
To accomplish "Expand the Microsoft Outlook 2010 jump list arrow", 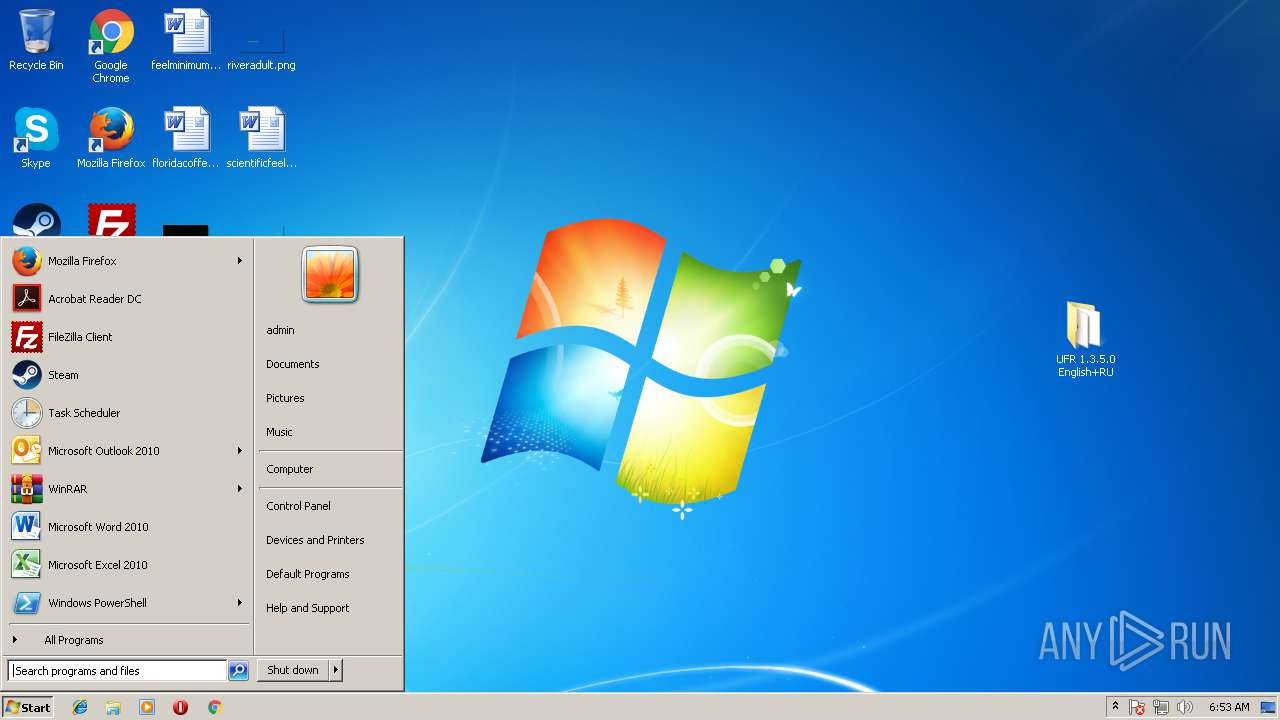I will coord(240,451).
